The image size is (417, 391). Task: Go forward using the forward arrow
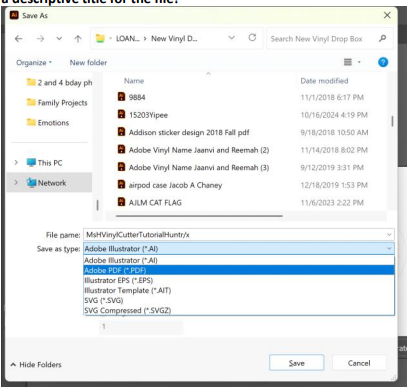(40, 39)
